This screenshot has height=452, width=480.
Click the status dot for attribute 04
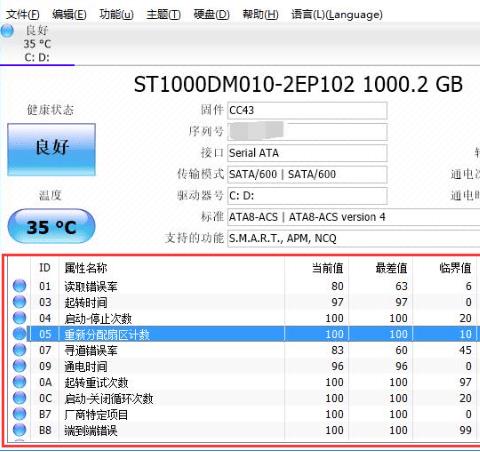(19, 318)
